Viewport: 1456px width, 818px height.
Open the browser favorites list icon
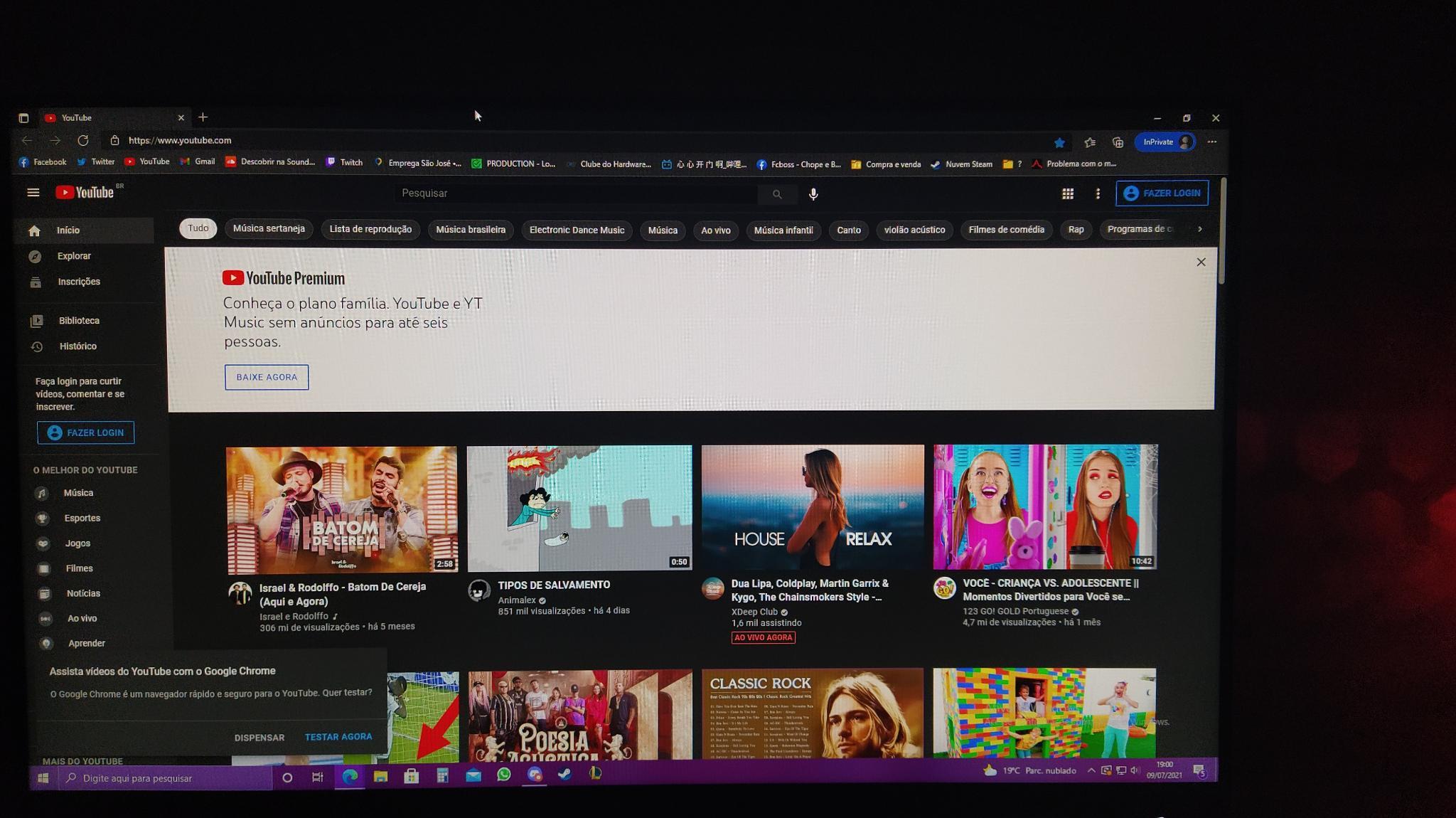tap(1090, 142)
